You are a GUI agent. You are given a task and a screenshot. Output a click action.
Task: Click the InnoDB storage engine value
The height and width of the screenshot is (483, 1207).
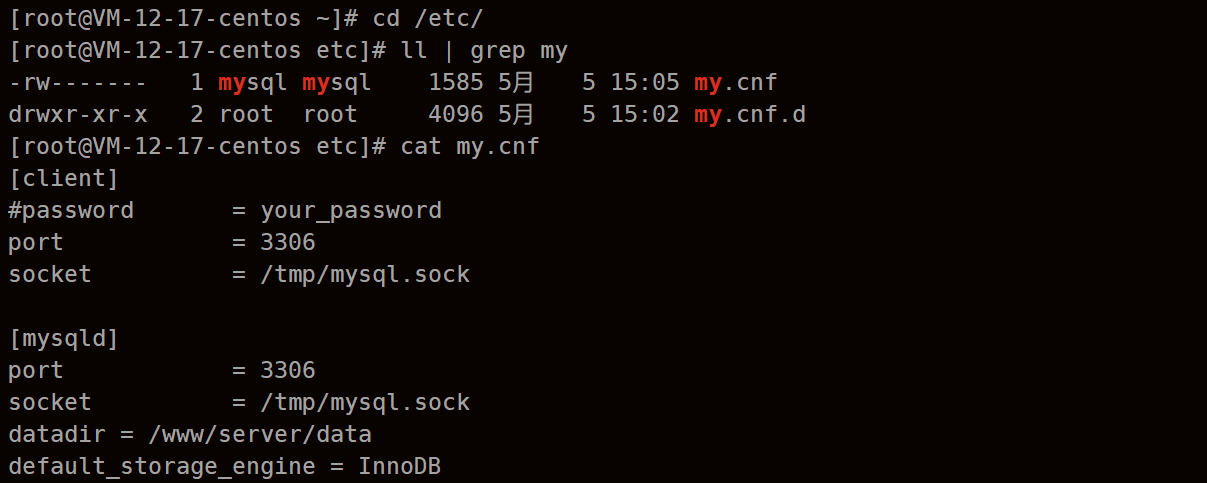[400, 466]
